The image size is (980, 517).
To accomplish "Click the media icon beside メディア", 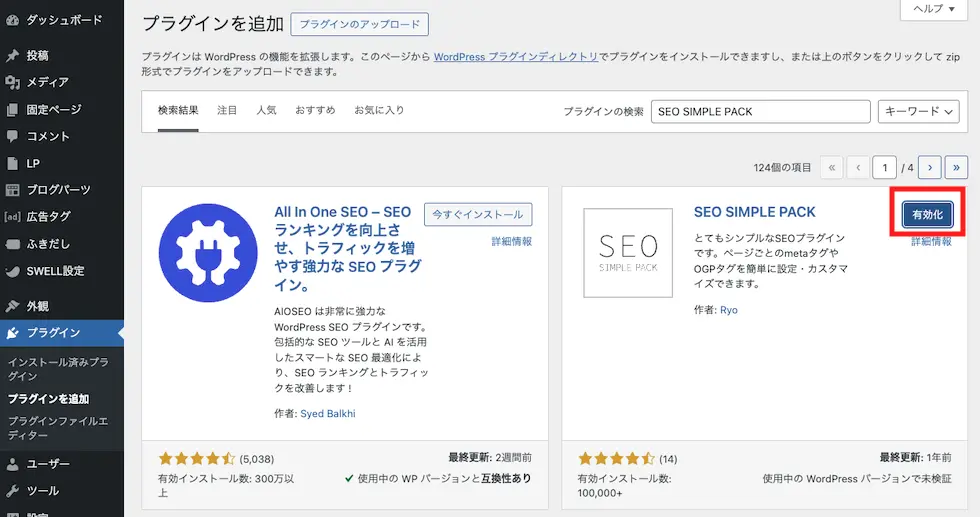I will [12, 82].
